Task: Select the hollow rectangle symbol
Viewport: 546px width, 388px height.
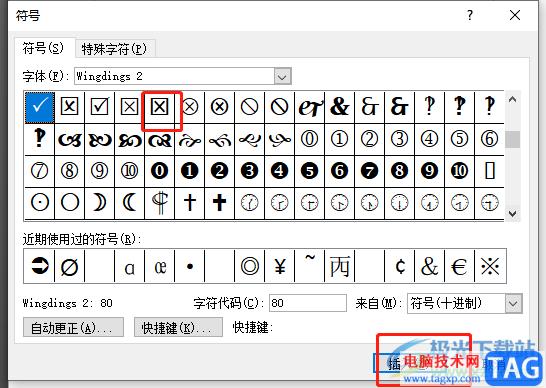Action: (x=489, y=171)
